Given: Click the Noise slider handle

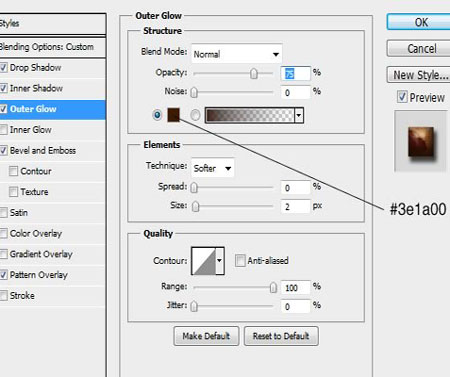Looking at the screenshot, I should (x=194, y=92).
